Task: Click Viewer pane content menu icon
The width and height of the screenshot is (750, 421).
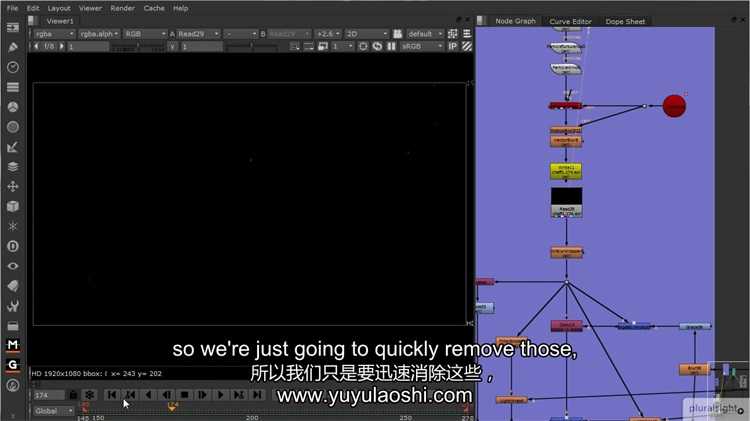Action: [x=33, y=21]
